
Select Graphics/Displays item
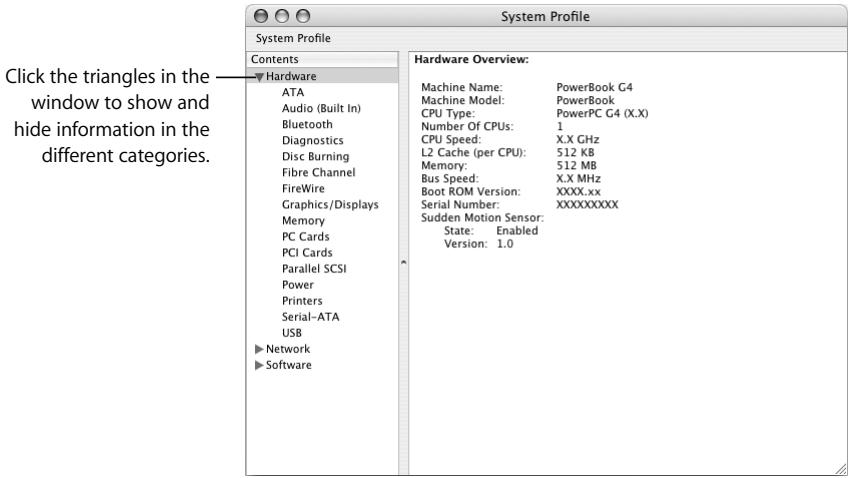[x=330, y=205]
